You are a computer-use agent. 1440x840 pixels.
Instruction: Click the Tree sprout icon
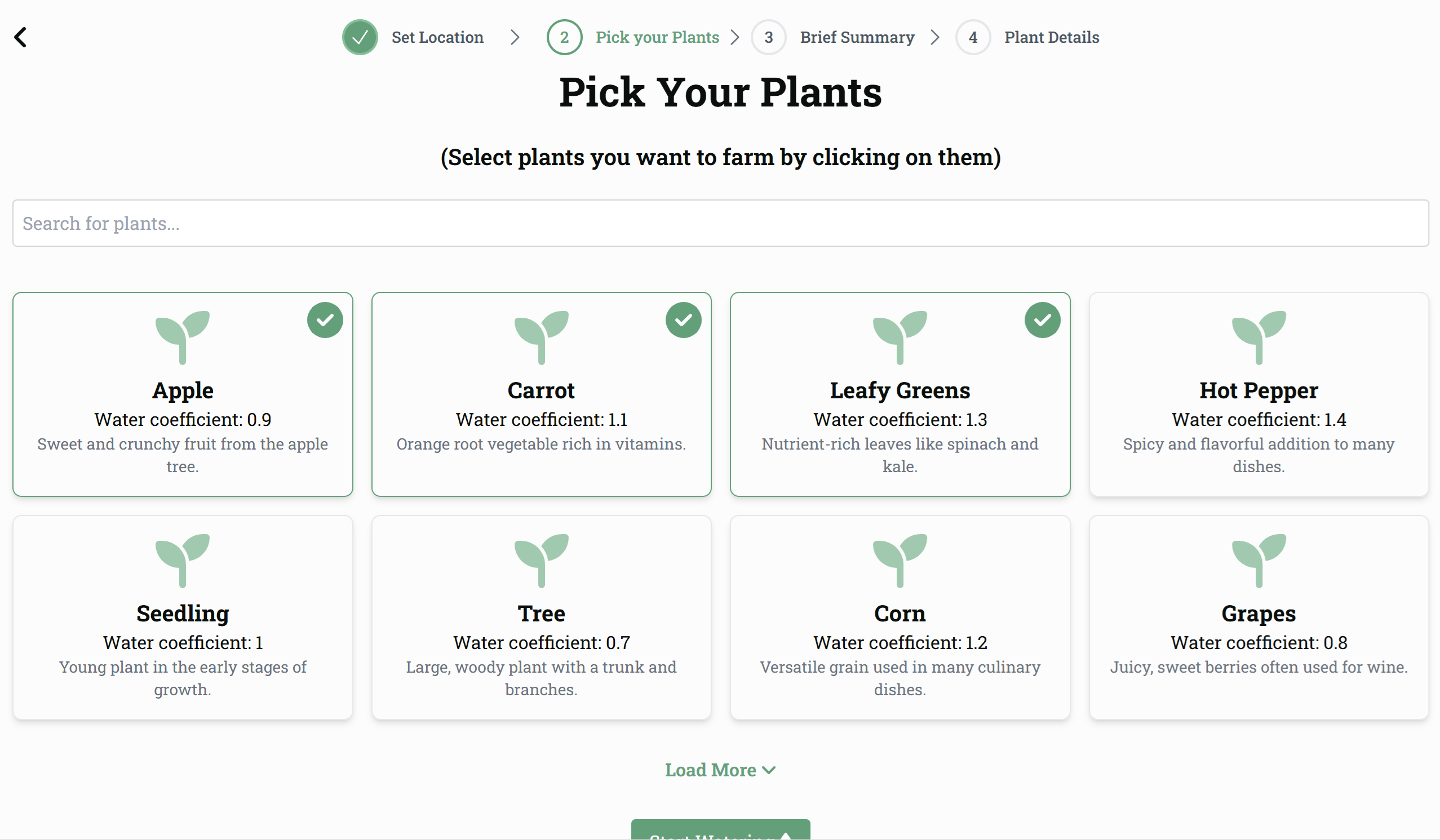pyautogui.click(x=541, y=560)
